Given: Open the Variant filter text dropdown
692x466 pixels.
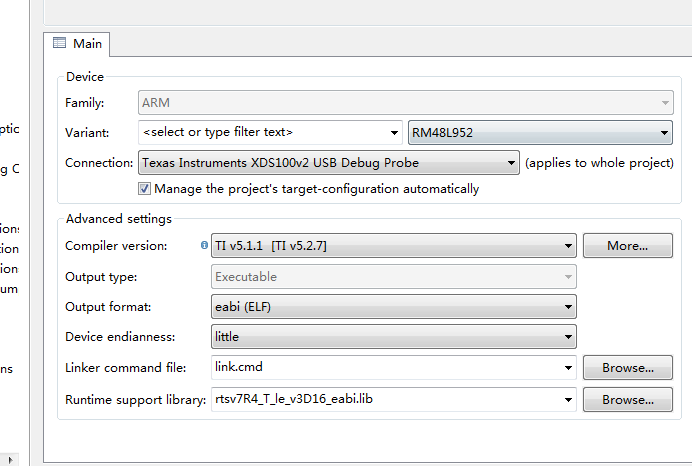Looking at the screenshot, I should [394, 132].
